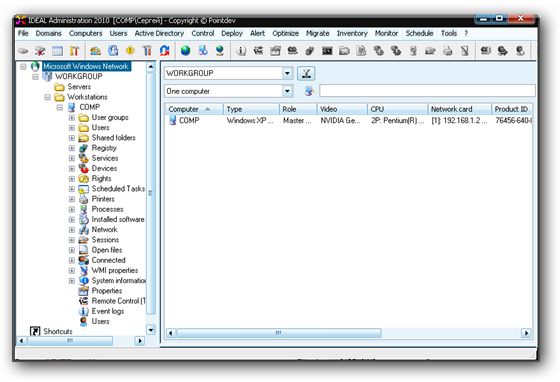Sort by the Network card column header
The width and height of the screenshot is (560, 382).
[x=459, y=109]
